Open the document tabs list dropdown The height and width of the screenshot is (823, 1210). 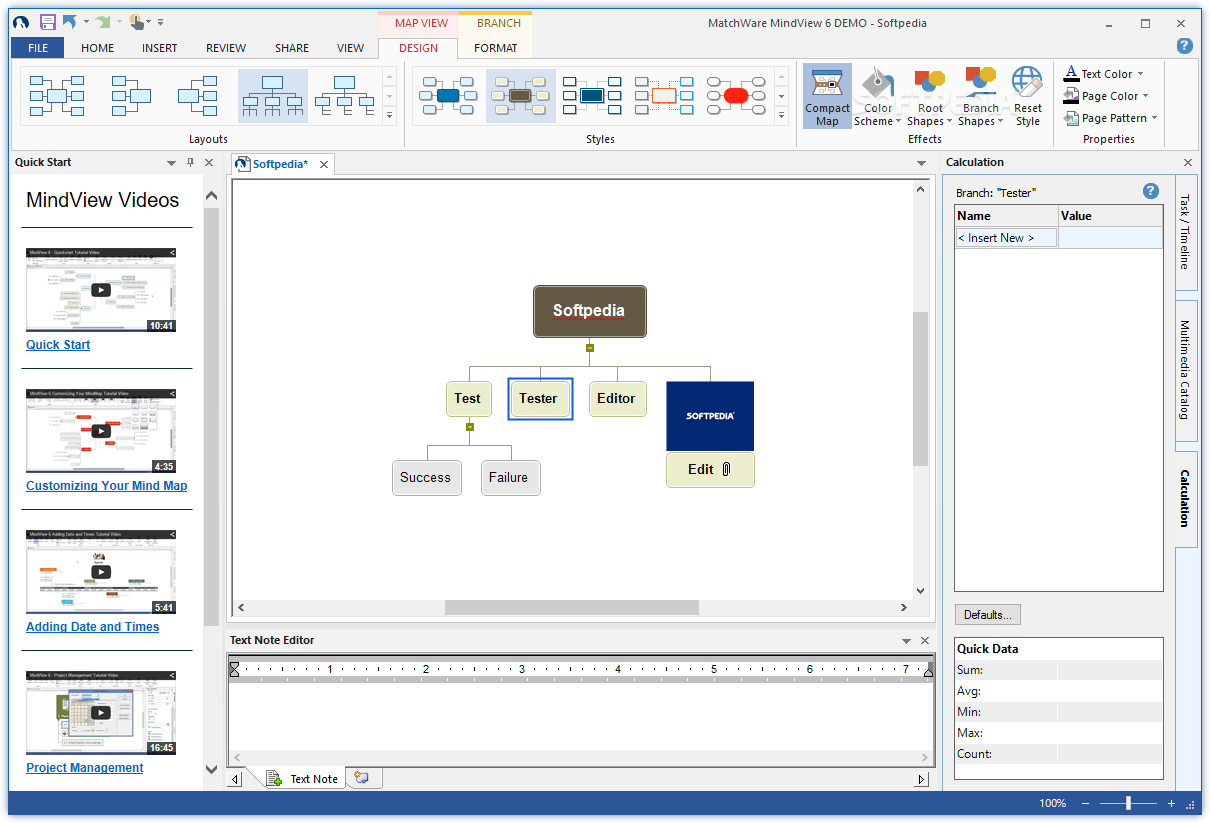[922, 164]
